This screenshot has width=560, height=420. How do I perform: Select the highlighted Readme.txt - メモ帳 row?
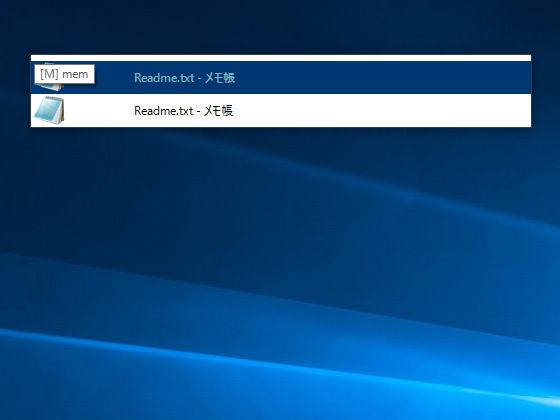click(281, 78)
